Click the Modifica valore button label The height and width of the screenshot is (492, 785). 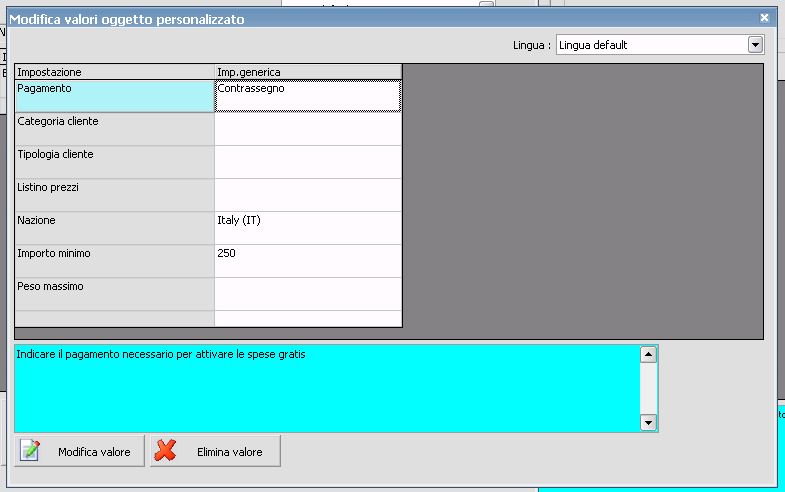pos(94,452)
